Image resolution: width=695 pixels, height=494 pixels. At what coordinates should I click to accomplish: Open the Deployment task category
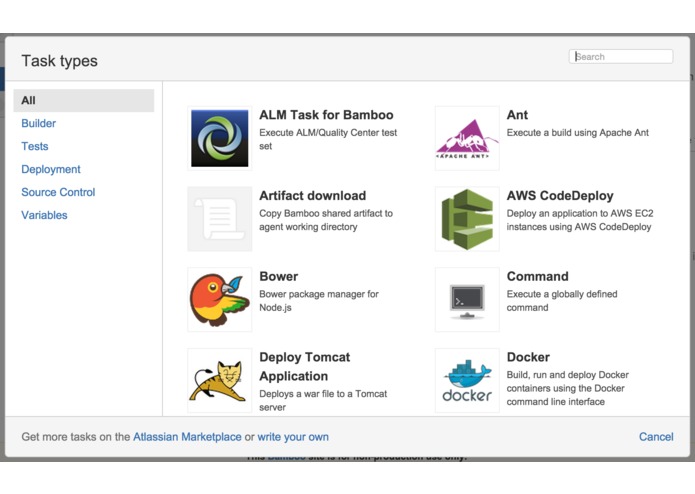pos(51,169)
